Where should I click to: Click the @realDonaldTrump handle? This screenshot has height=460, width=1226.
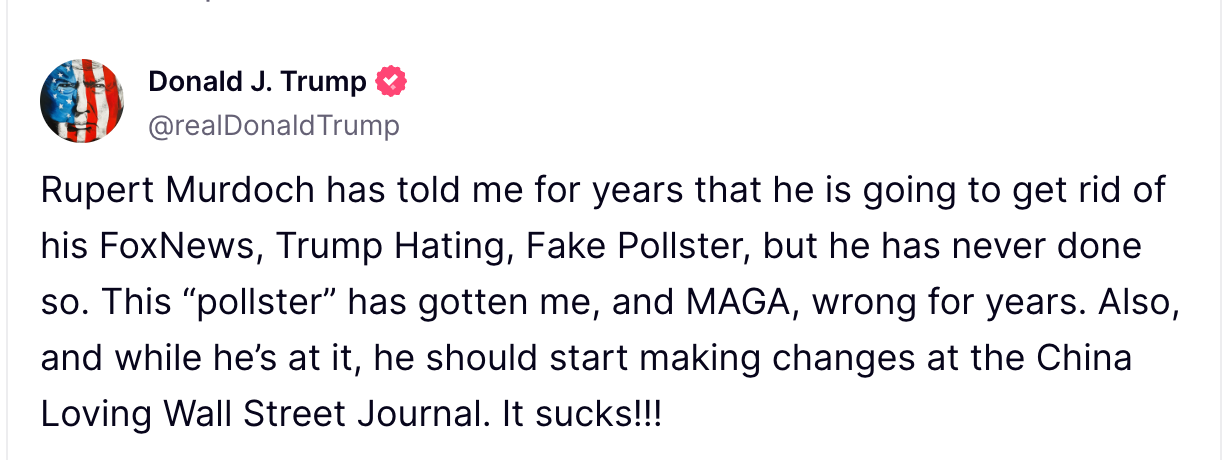pyautogui.click(x=273, y=125)
